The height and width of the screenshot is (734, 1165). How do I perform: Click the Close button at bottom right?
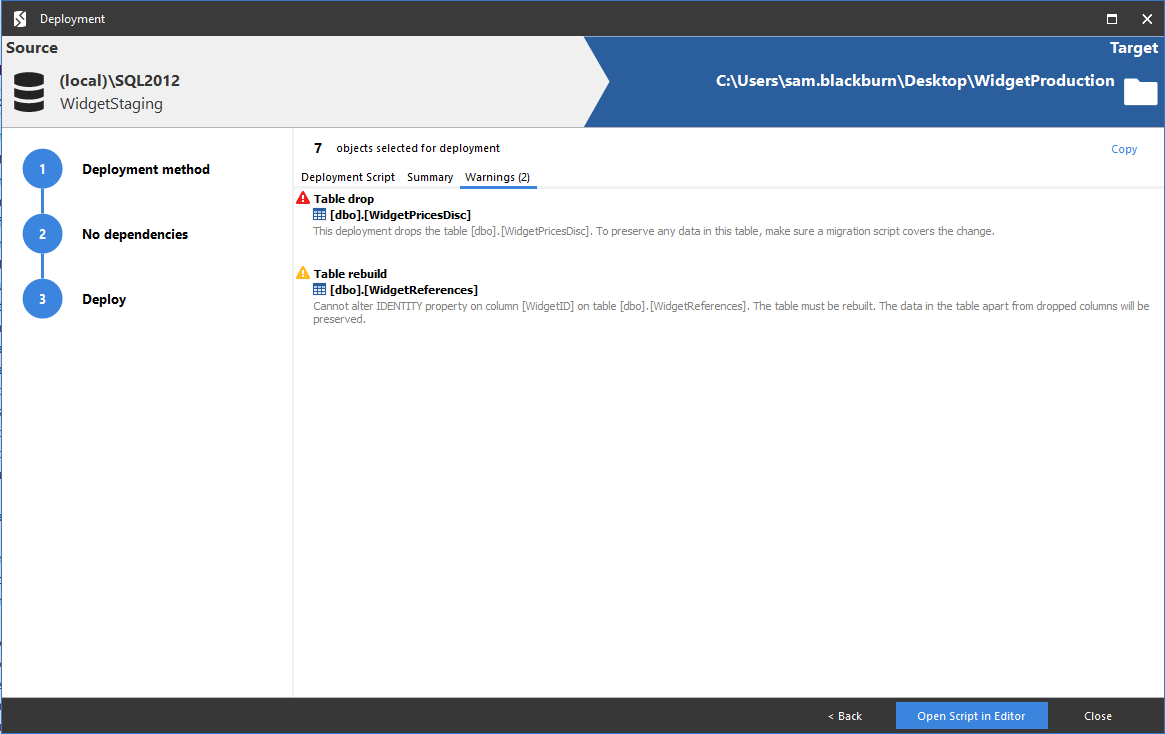(x=1097, y=715)
